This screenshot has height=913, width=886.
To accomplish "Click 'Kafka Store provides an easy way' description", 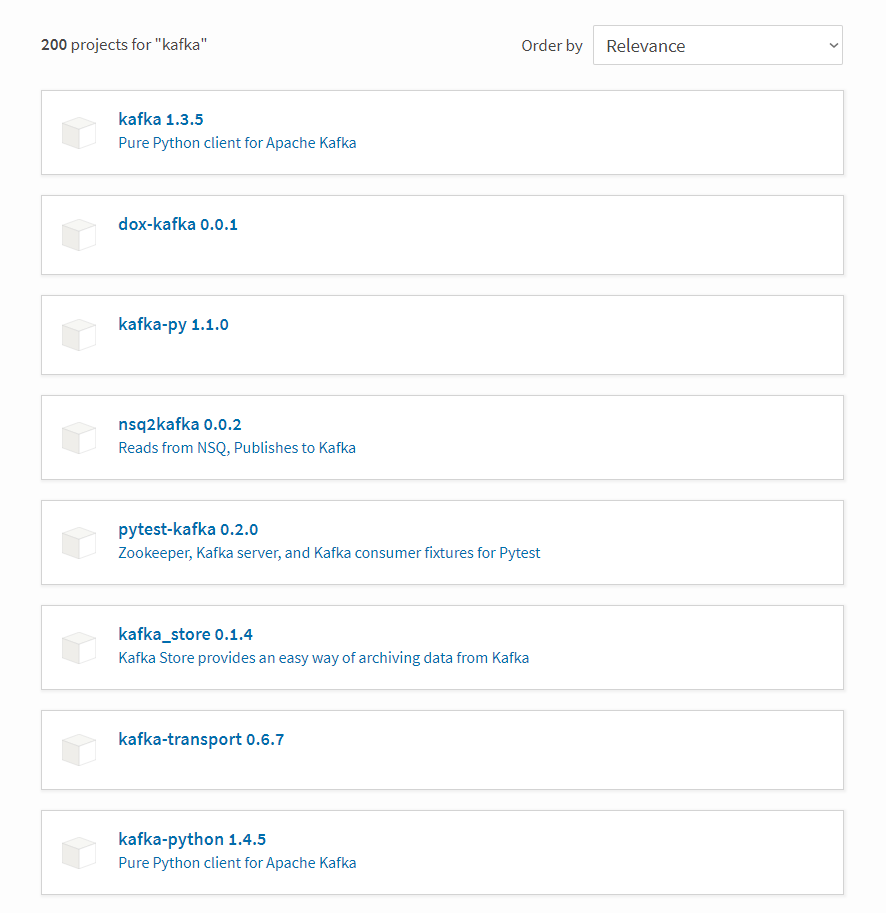I will tap(324, 657).
